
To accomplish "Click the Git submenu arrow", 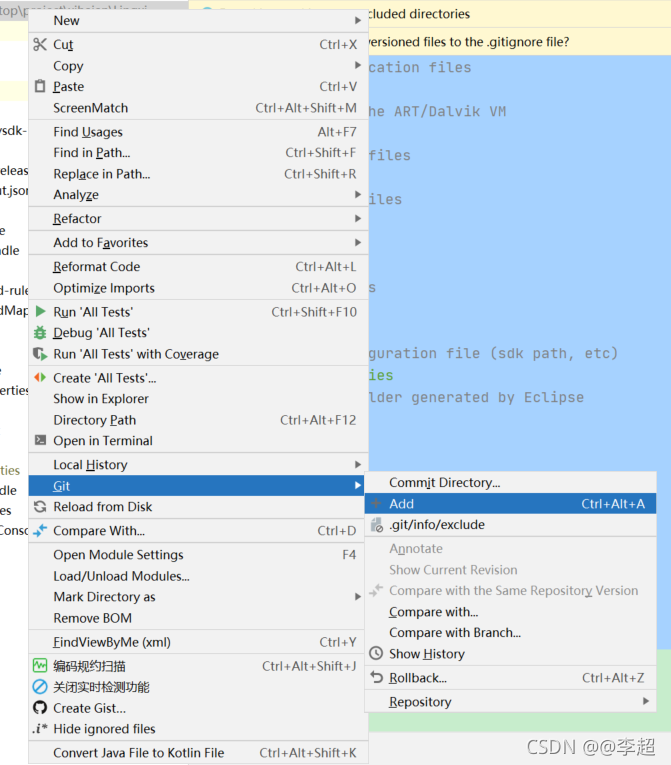I will 358,485.
